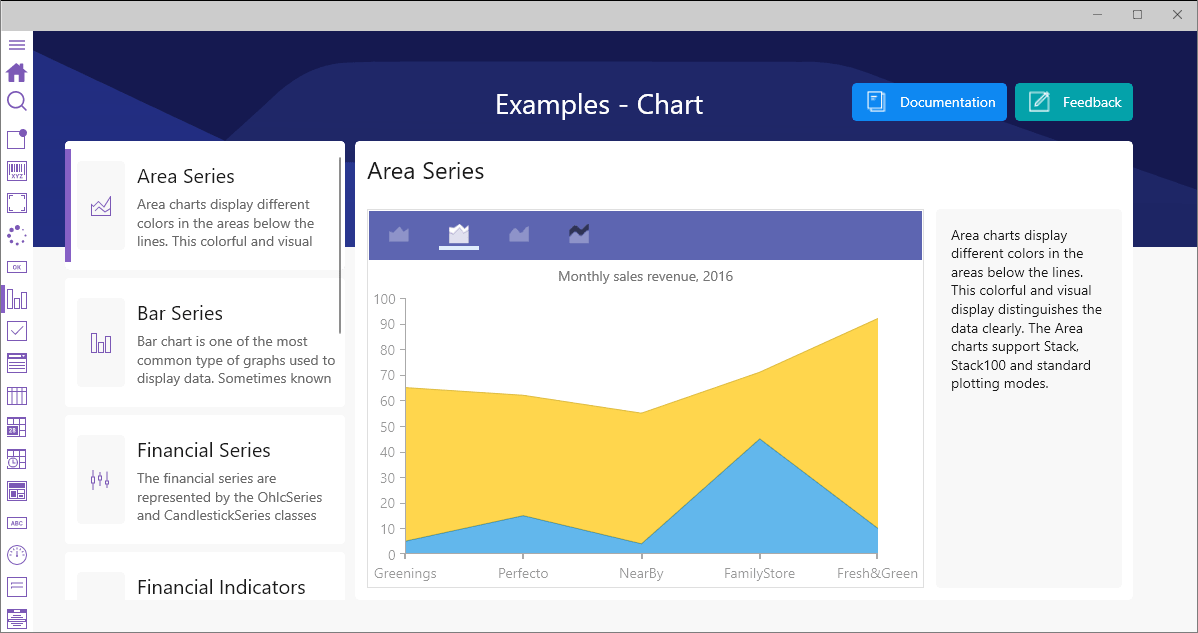Click the Documentation button

click(x=928, y=101)
